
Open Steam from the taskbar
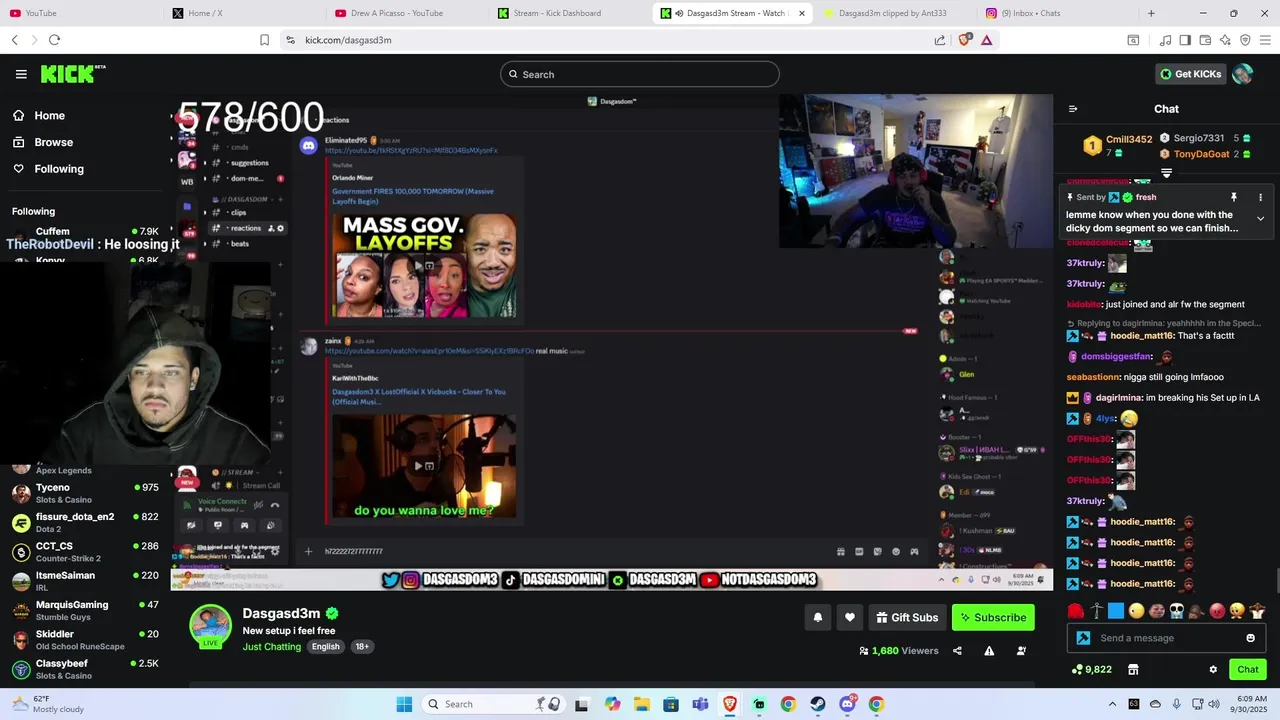tap(818, 704)
